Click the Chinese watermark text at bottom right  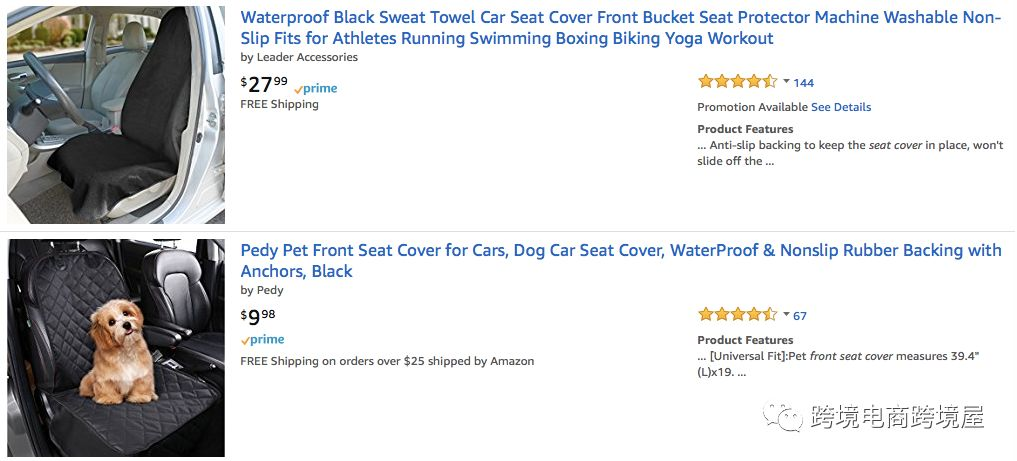898,417
